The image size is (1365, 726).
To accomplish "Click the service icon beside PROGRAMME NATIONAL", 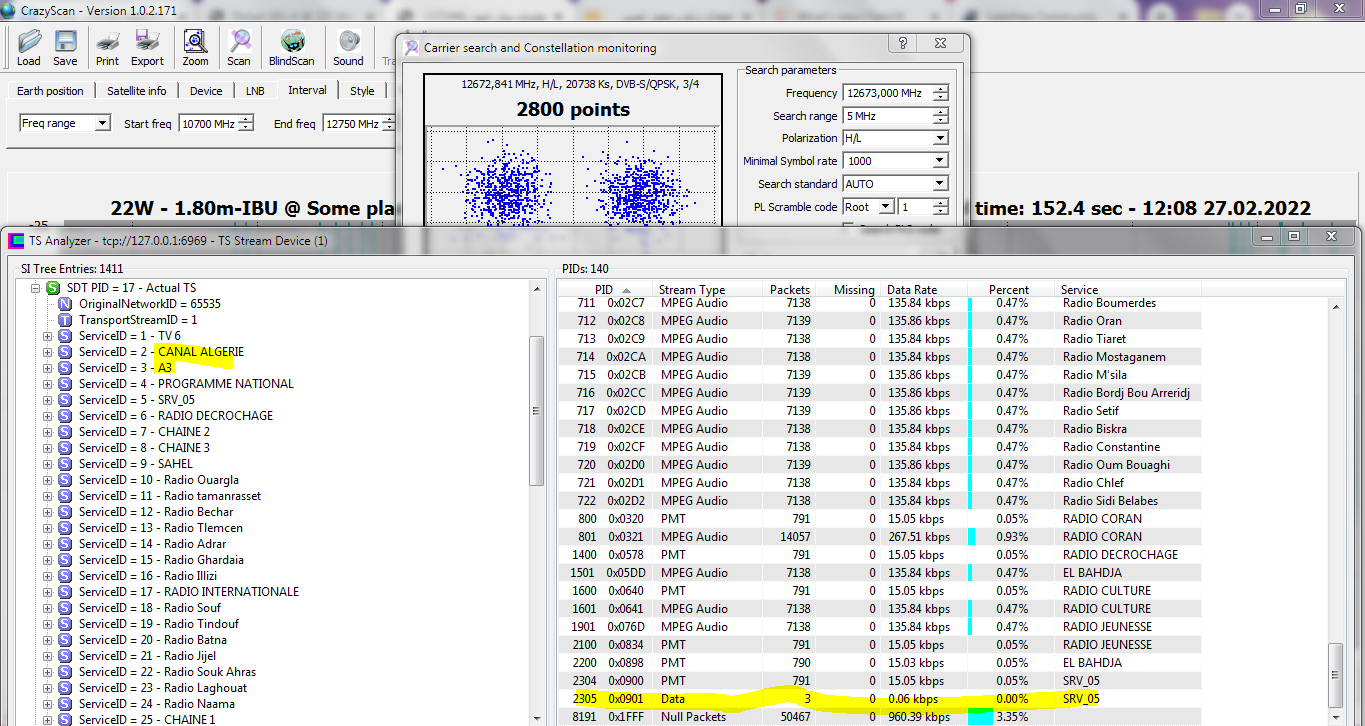I will 66,384.
